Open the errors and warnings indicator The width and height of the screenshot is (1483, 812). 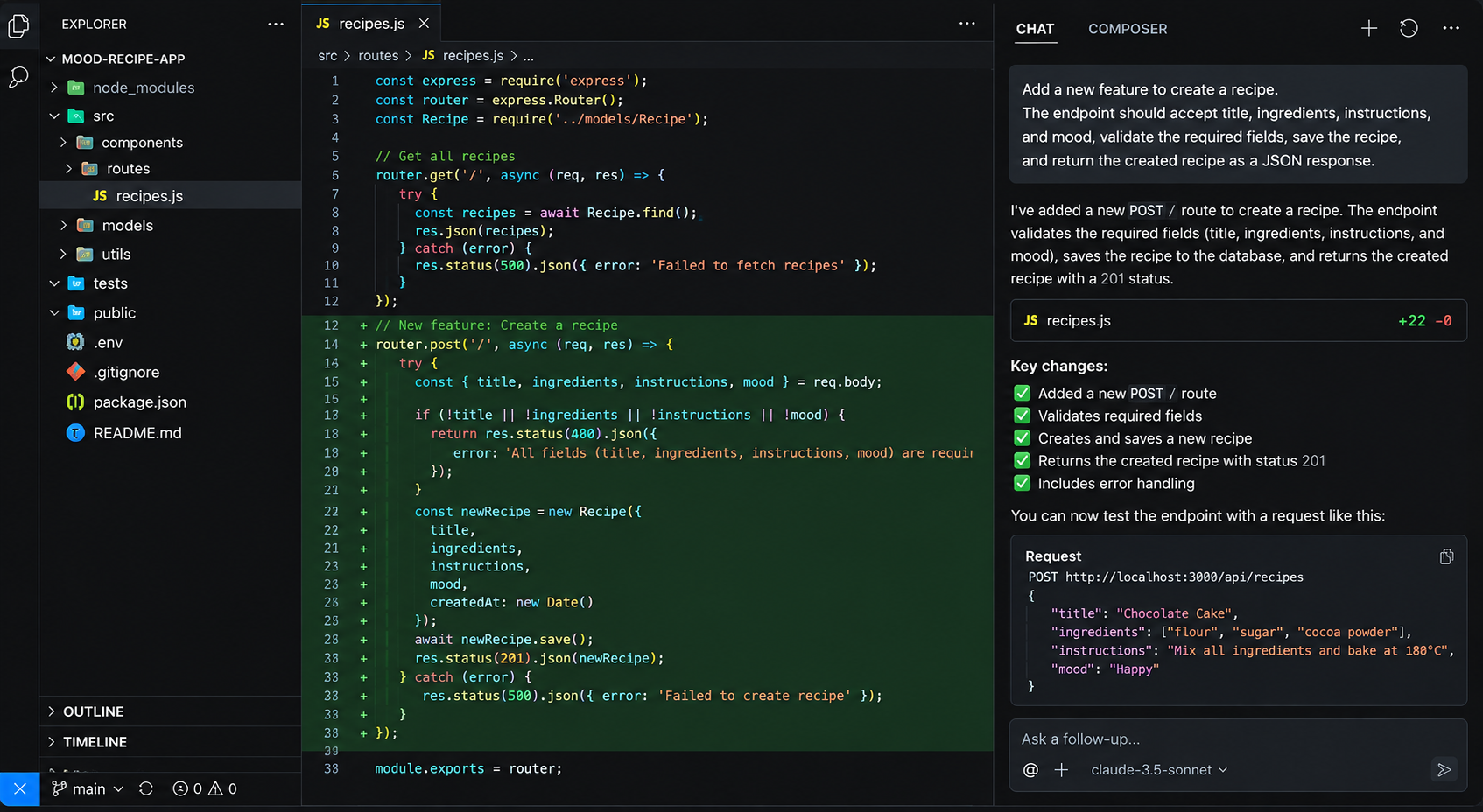(x=205, y=788)
